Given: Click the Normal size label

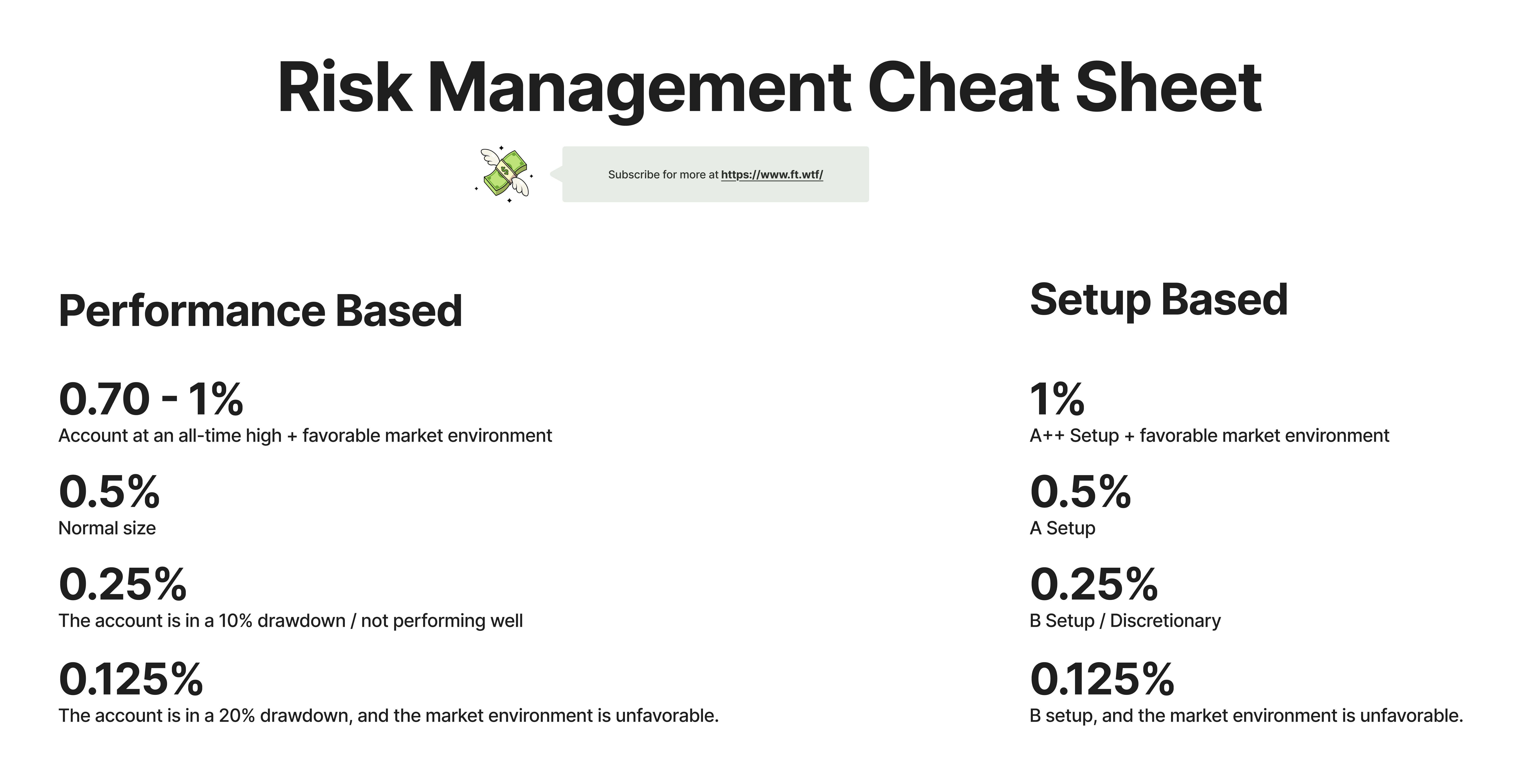Looking at the screenshot, I should 107,528.
